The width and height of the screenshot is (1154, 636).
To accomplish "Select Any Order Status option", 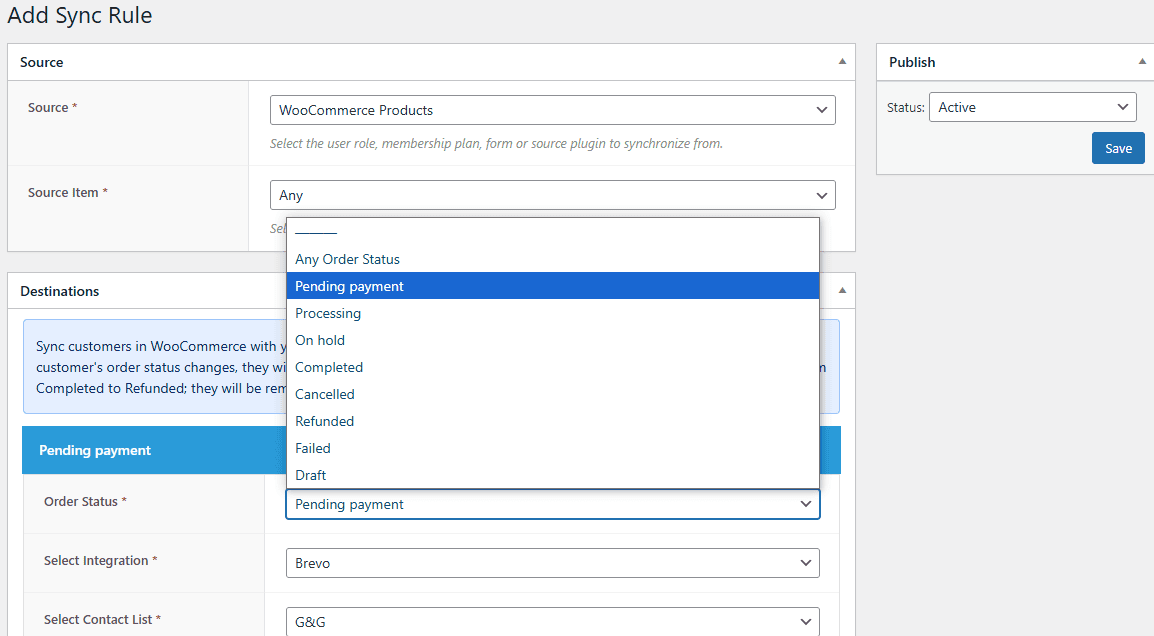I will (x=552, y=259).
